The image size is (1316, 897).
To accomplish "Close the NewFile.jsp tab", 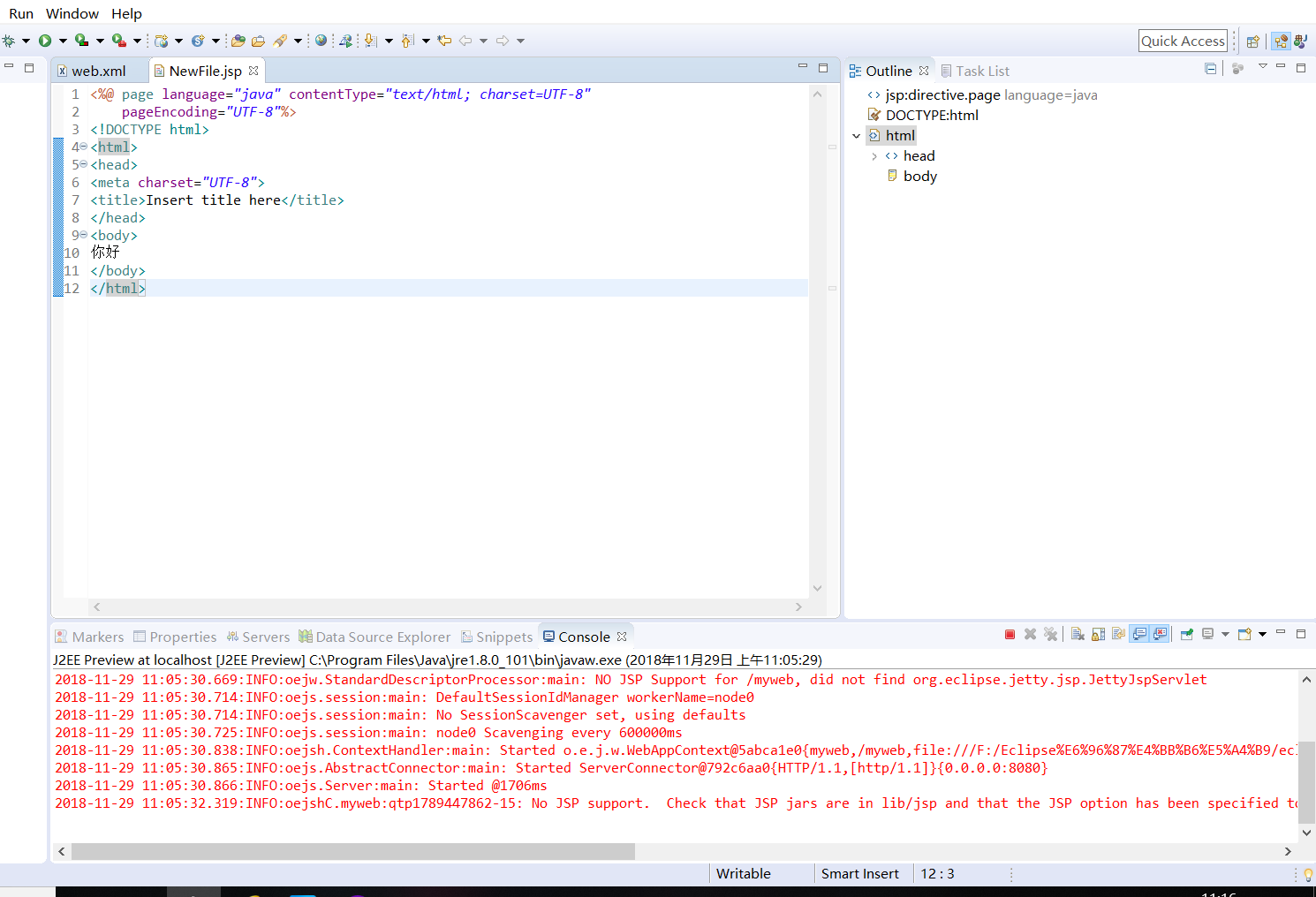I will (x=253, y=71).
